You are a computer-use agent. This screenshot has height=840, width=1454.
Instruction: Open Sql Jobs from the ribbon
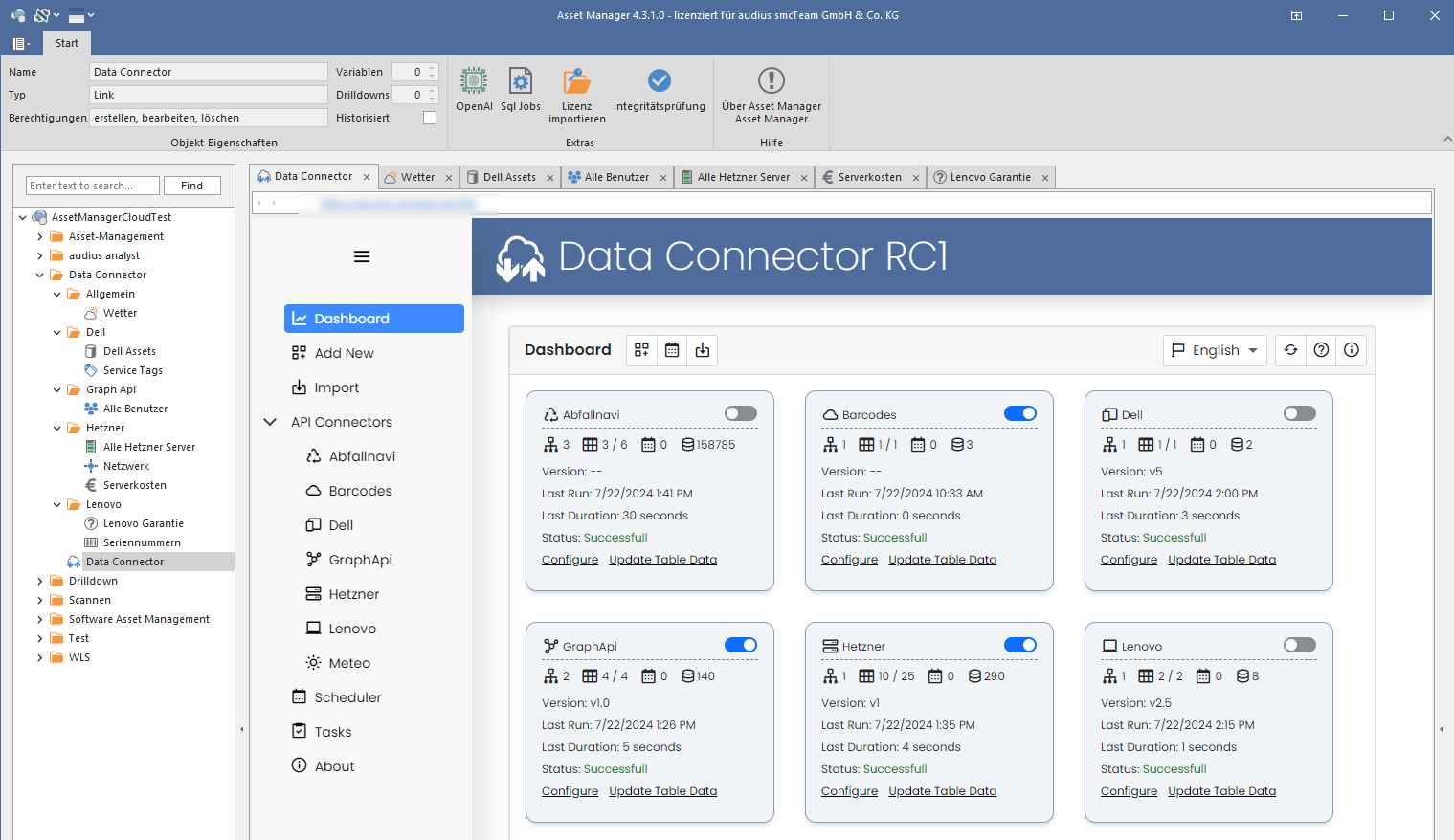coord(521,89)
